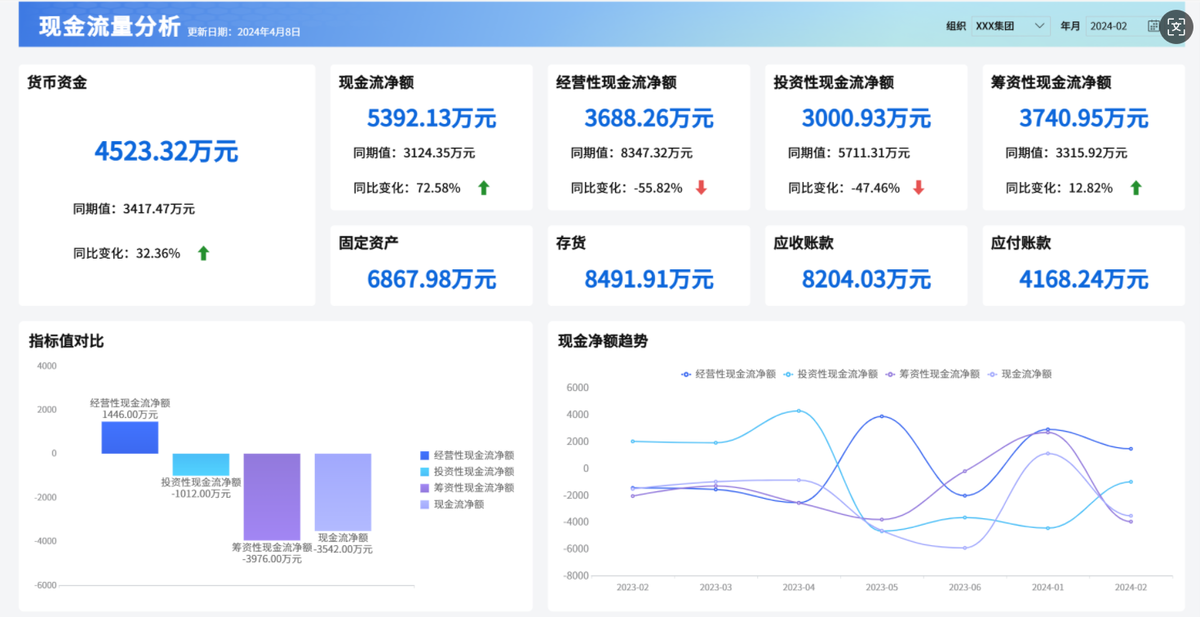This screenshot has width=1200, height=617.
Task: Click the red down arrow beside -47.46%
Action: pos(918,188)
